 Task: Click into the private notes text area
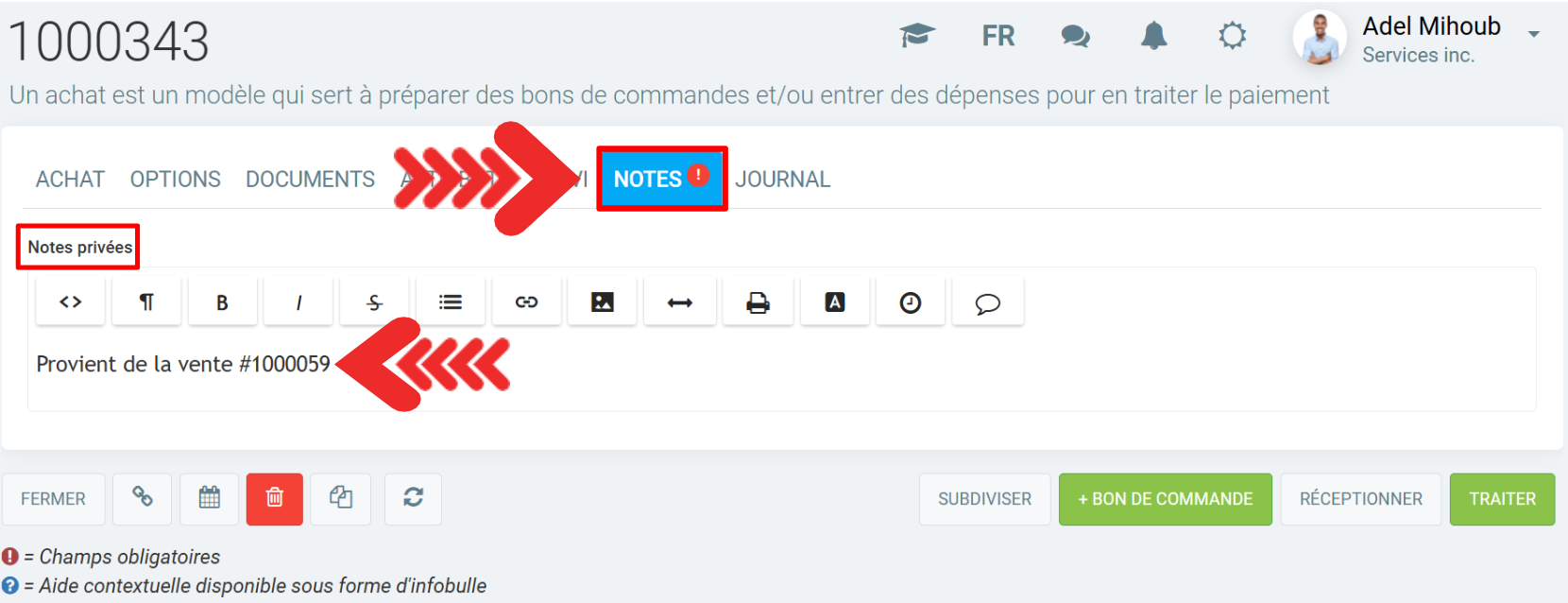782,370
